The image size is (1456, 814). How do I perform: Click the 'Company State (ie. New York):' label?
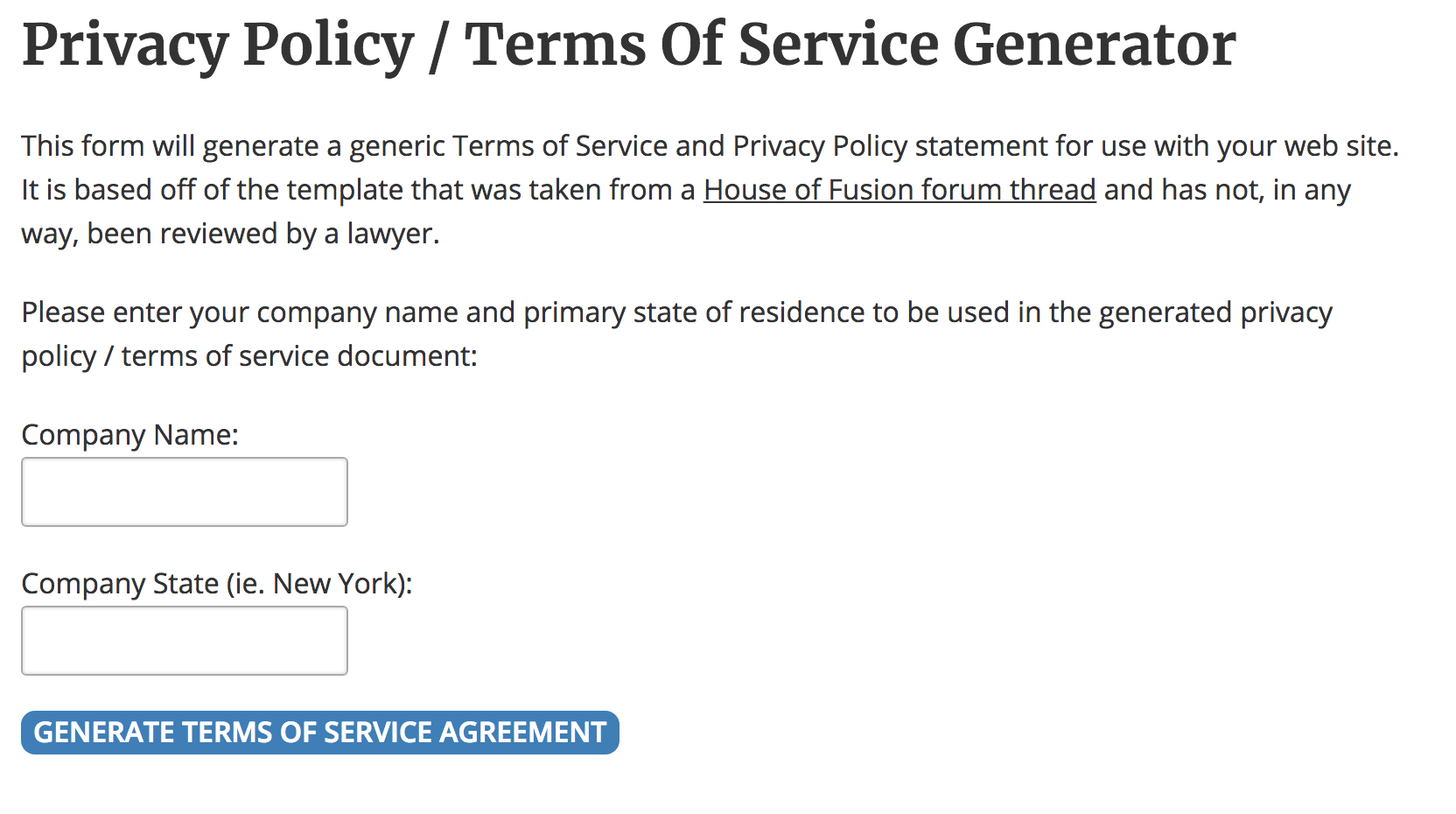pyautogui.click(x=217, y=584)
